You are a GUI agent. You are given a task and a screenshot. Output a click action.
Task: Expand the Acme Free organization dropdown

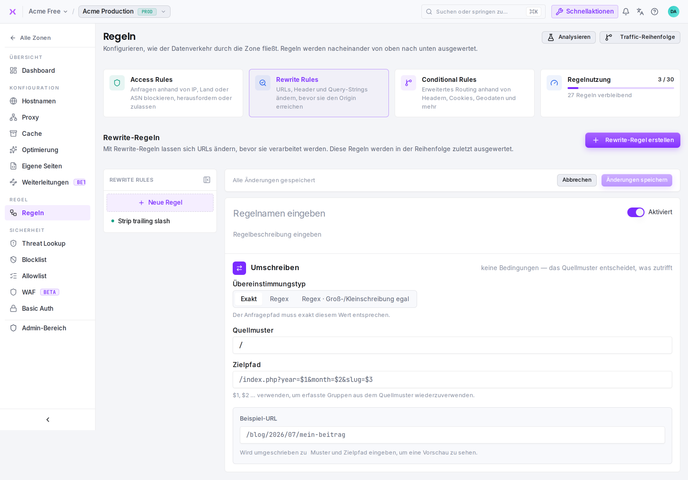point(48,11)
